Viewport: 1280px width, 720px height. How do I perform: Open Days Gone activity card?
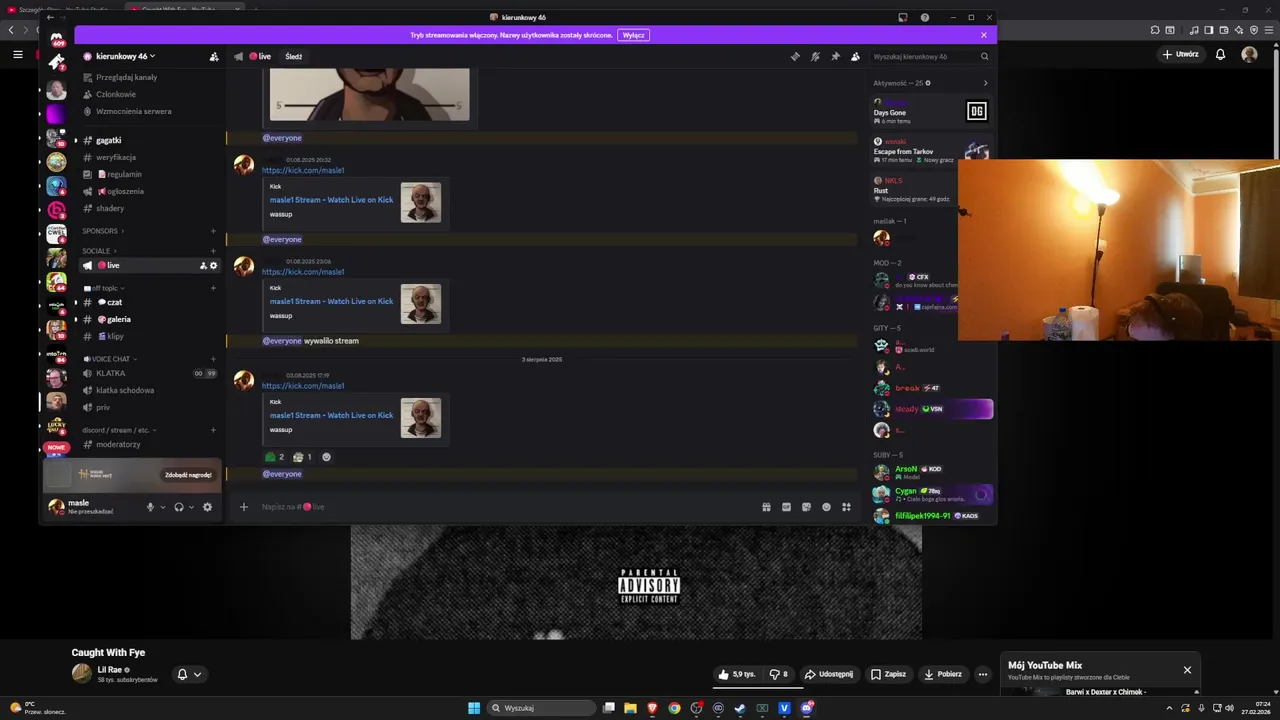point(931,111)
